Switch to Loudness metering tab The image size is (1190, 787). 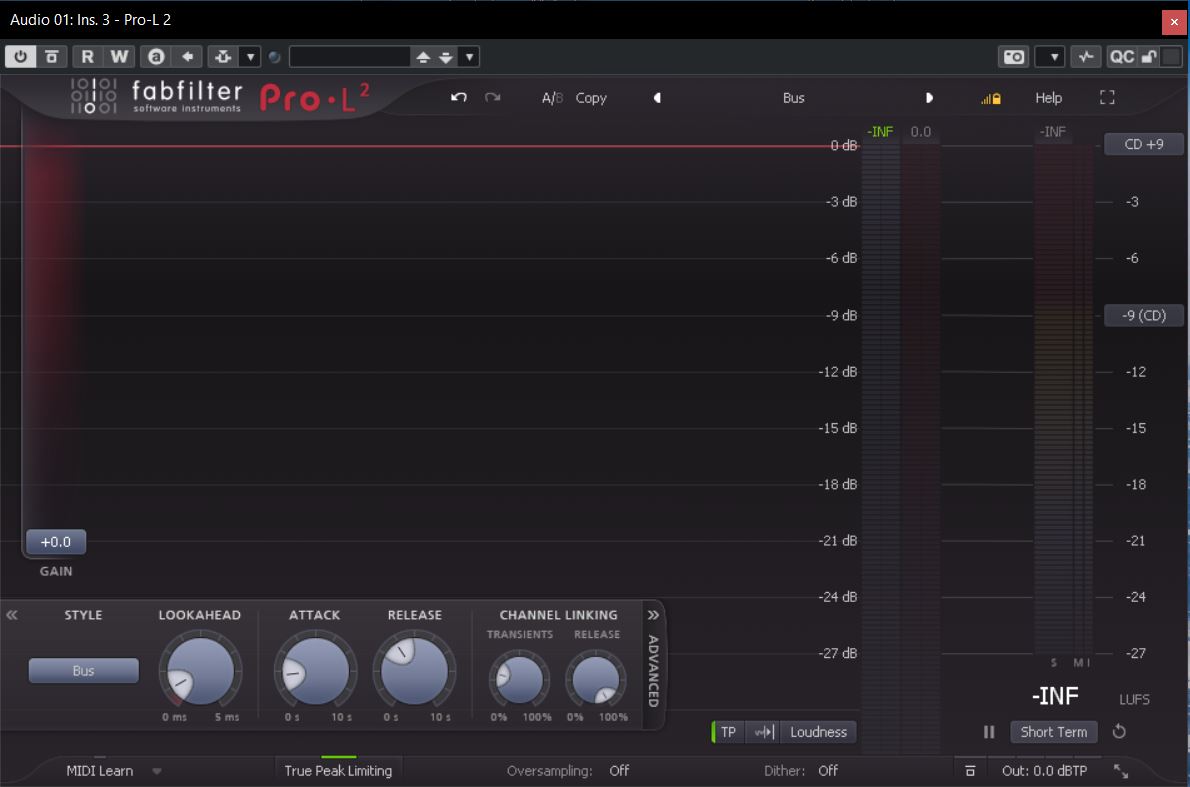click(x=818, y=732)
